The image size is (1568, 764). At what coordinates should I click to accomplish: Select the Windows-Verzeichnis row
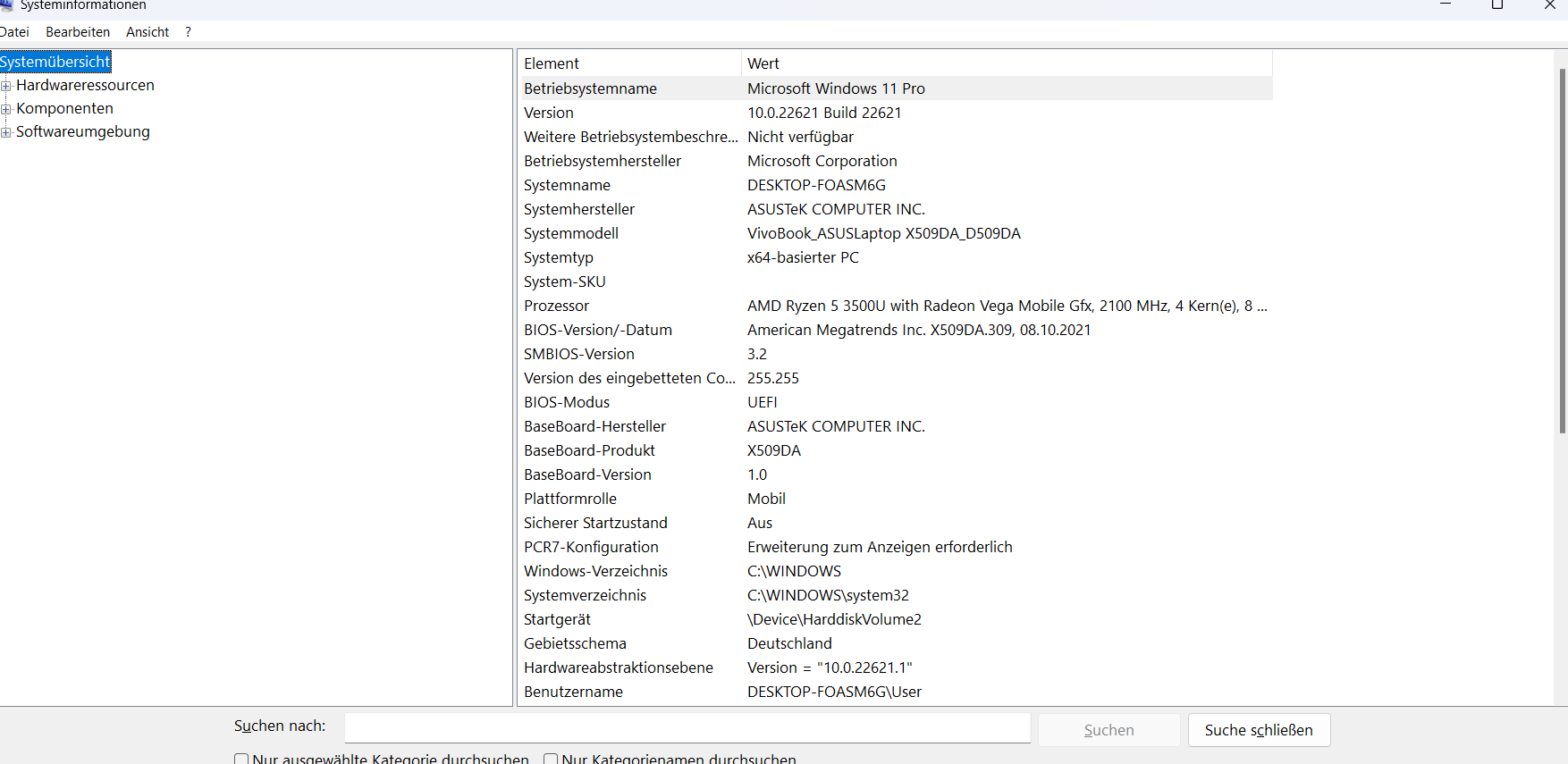point(896,571)
